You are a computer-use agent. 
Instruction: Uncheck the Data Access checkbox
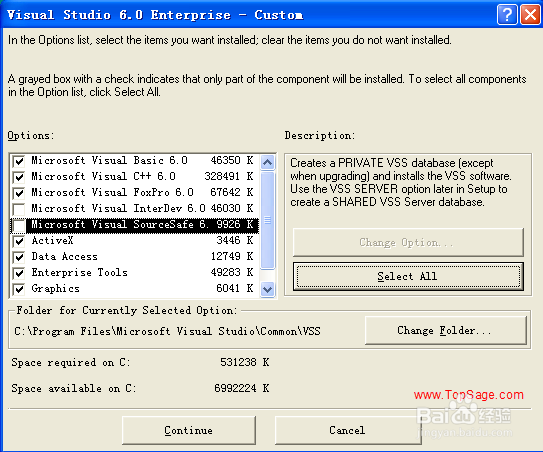click(x=19, y=257)
